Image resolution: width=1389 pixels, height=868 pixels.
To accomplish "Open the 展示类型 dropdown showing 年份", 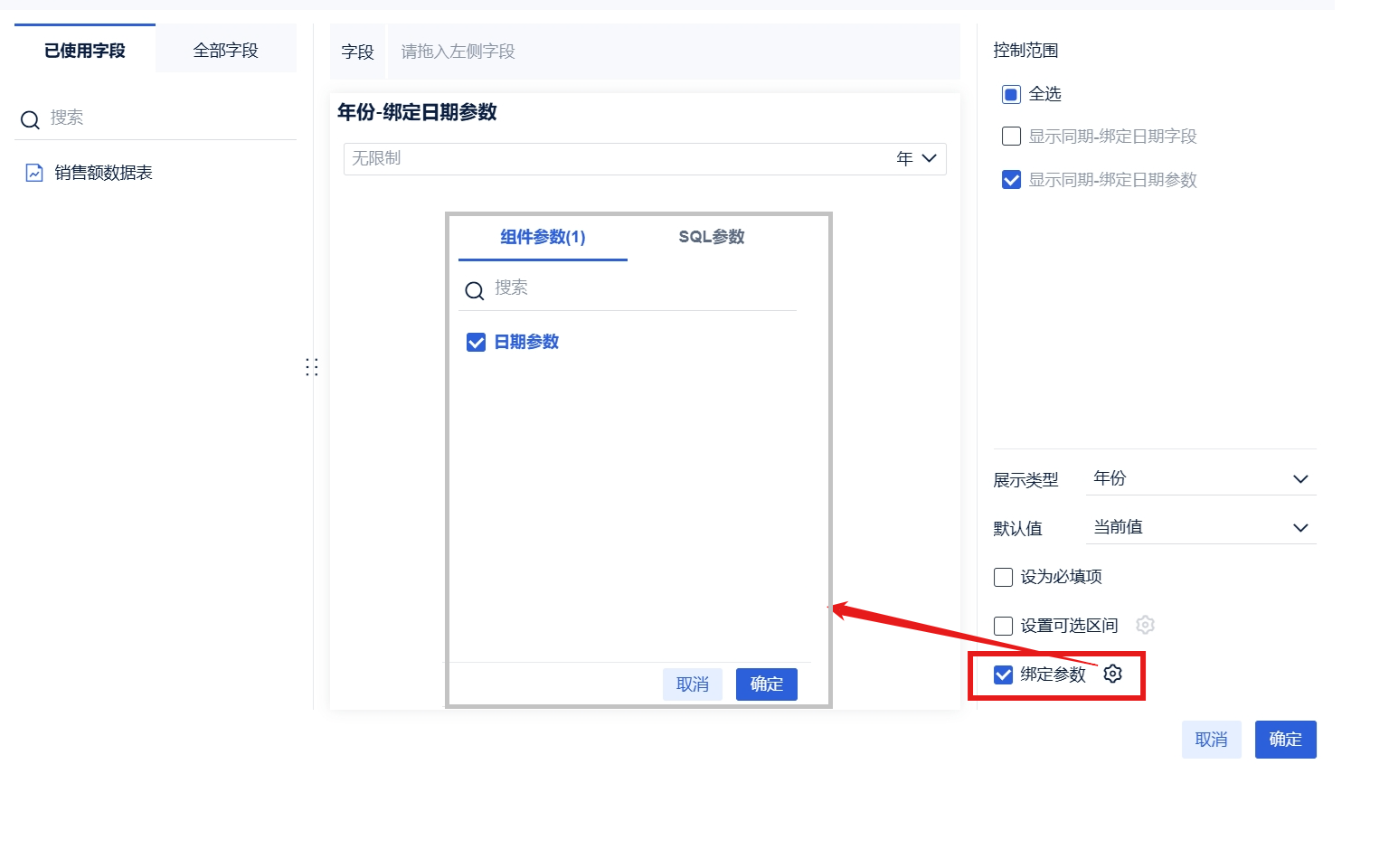I will tap(1201, 478).
